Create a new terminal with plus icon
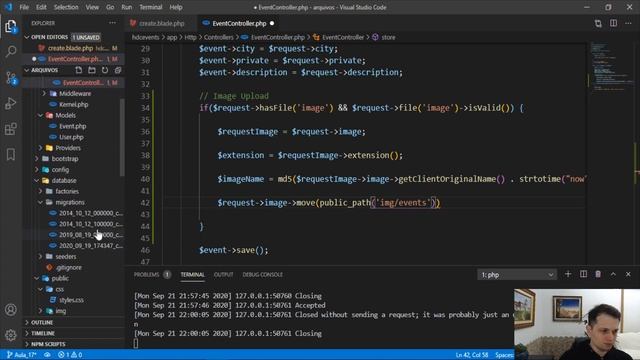 click(568, 274)
